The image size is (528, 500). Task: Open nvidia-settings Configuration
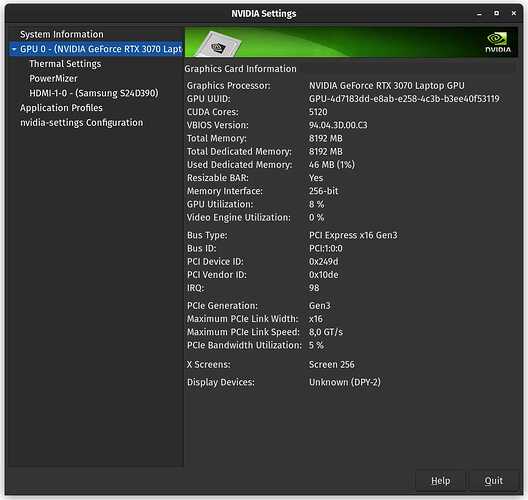pos(81,123)
